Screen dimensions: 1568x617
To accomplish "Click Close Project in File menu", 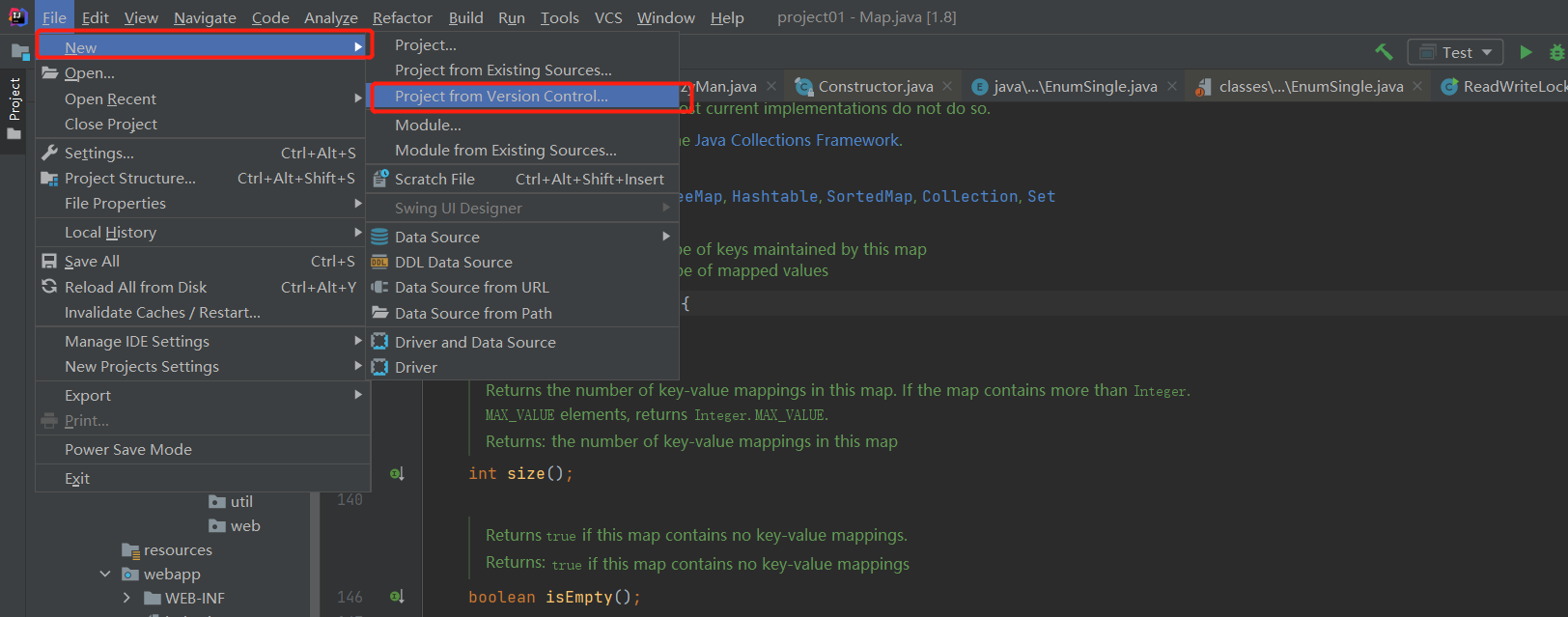I will tap(203, 124).
